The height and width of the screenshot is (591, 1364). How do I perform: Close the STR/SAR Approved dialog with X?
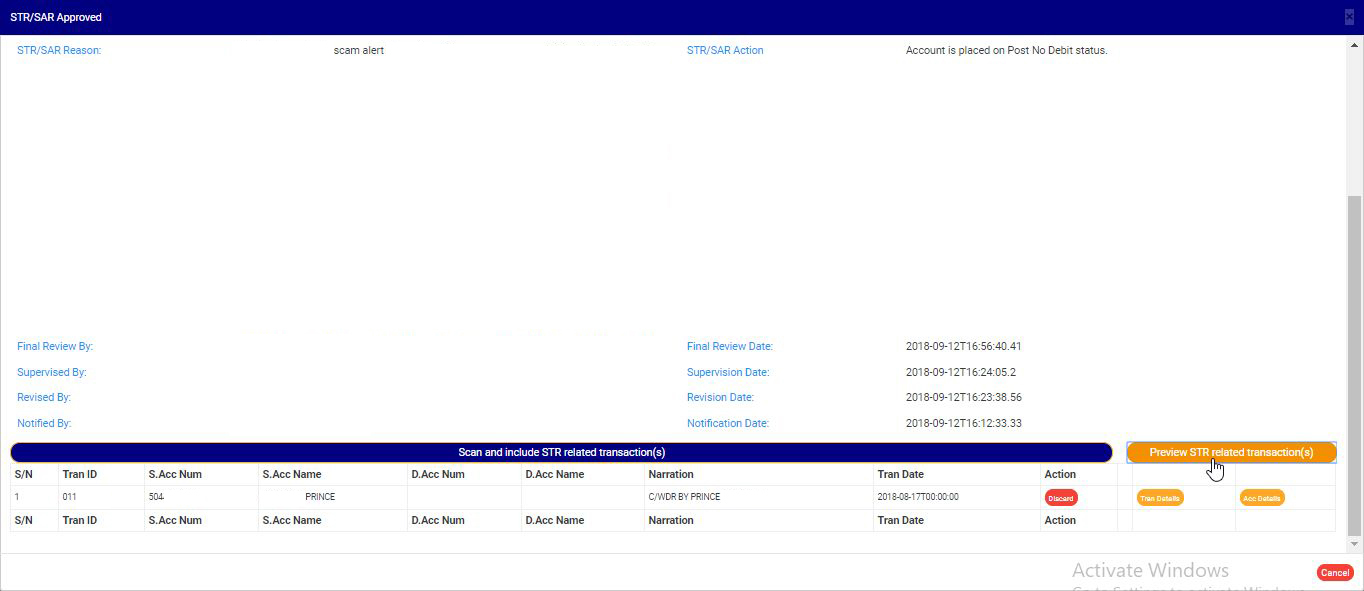click(1349, 17)
